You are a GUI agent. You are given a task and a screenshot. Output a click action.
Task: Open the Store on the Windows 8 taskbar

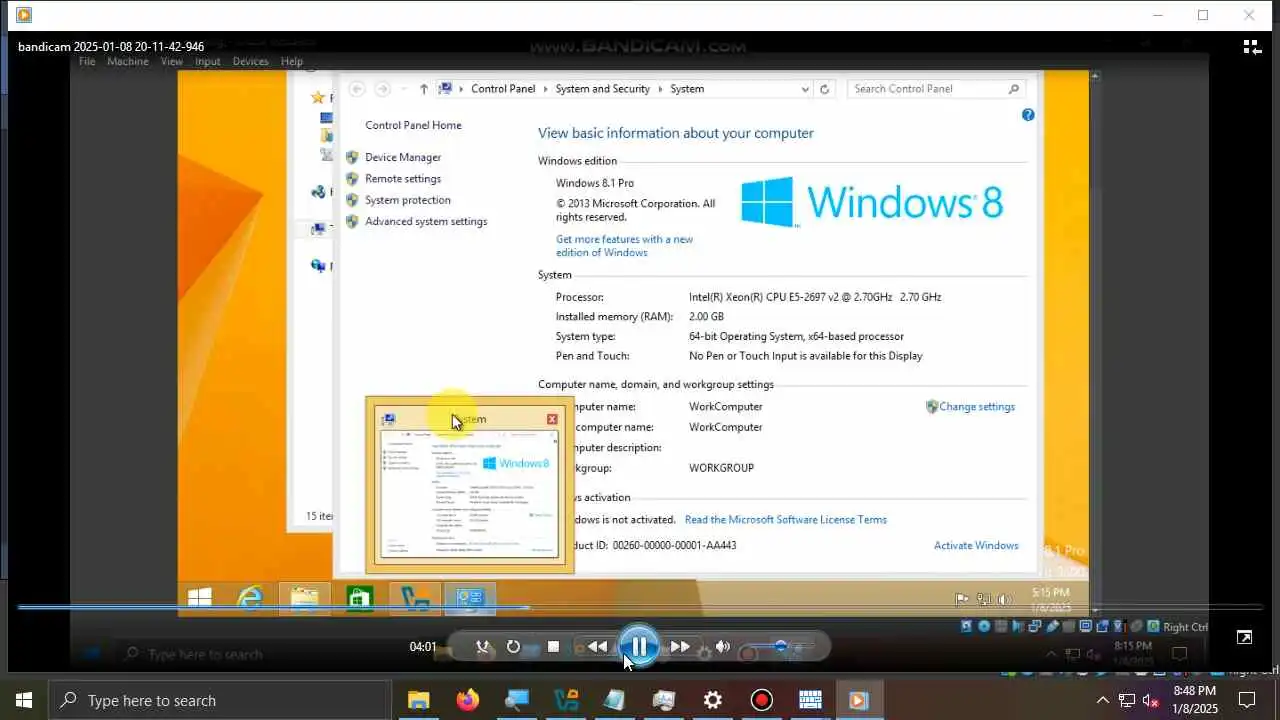[359, 598]
